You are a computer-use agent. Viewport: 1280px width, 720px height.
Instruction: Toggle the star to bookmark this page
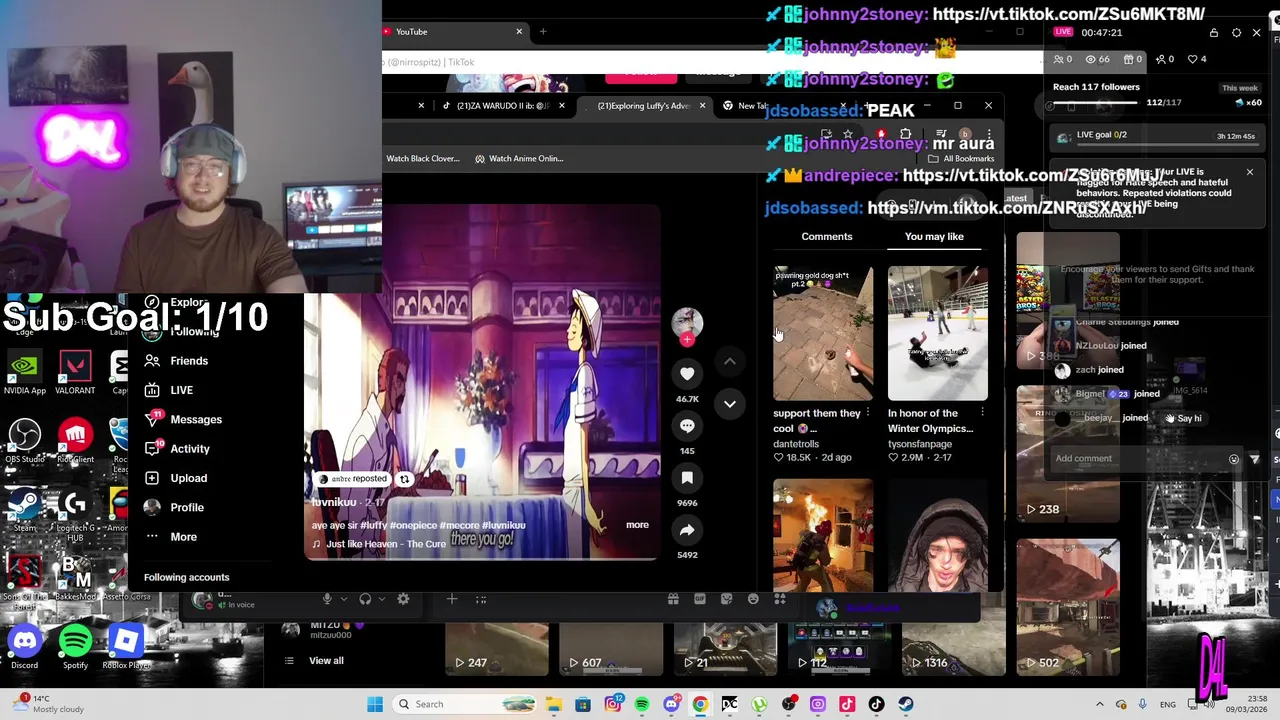tap(848, 134)
